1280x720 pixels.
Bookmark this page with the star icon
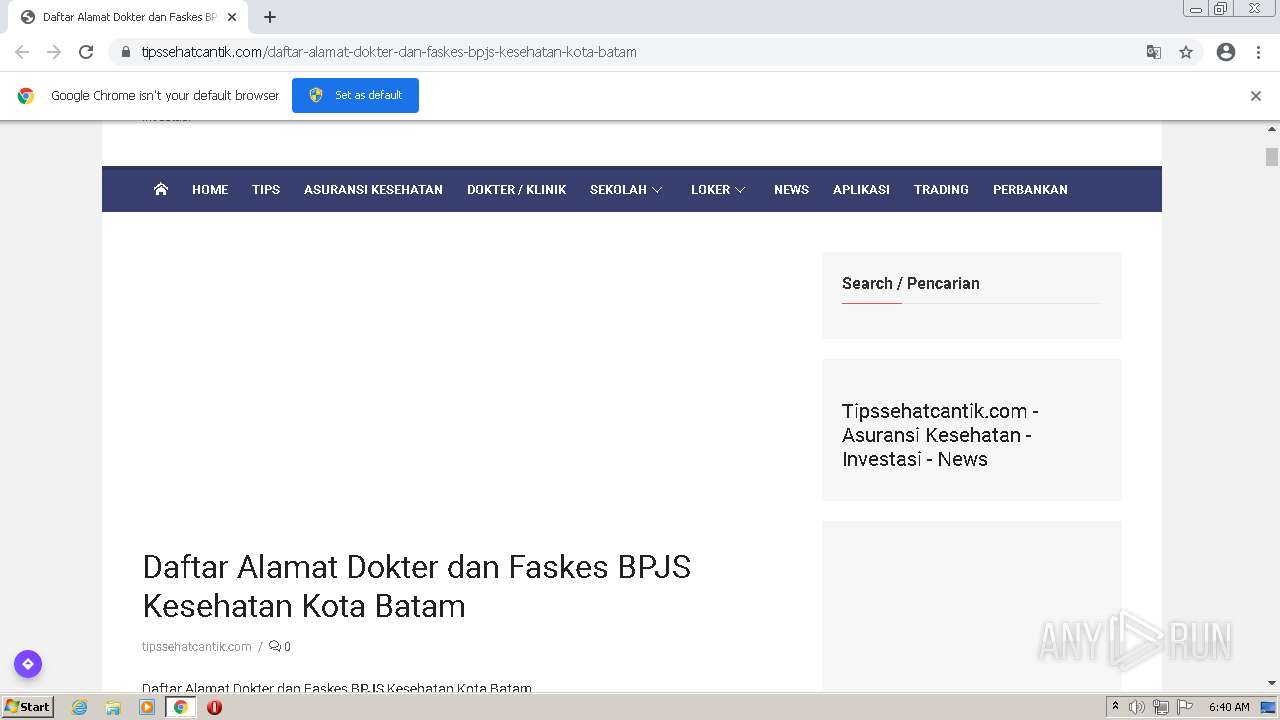pos(1186,52)
